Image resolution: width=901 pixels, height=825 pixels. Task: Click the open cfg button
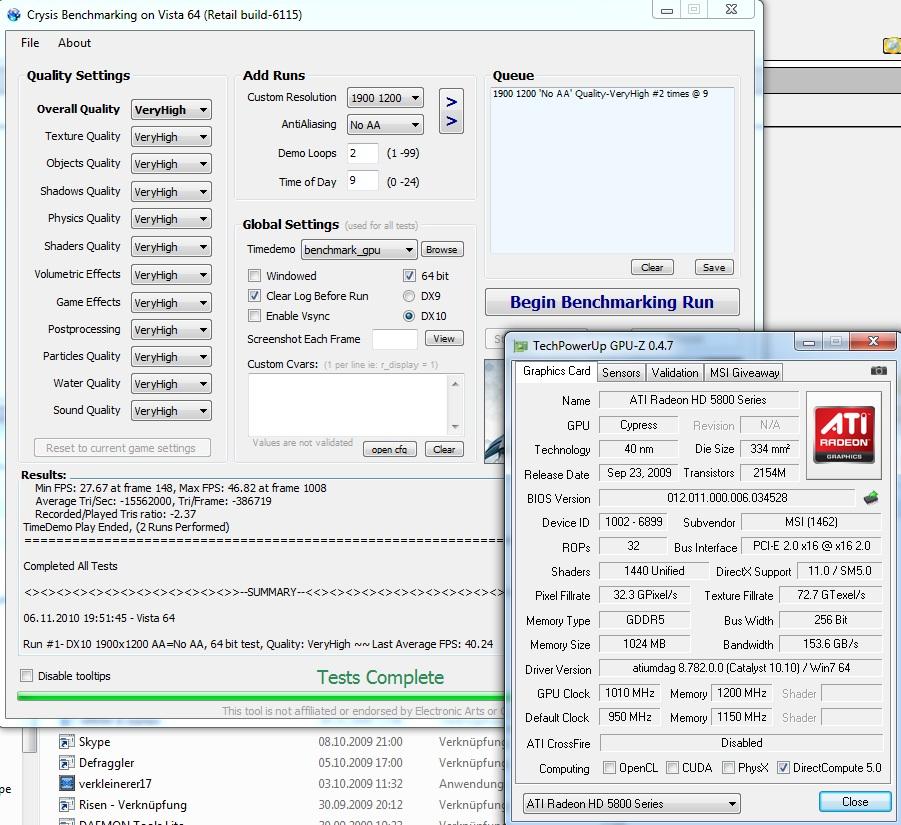click(390, 449)
